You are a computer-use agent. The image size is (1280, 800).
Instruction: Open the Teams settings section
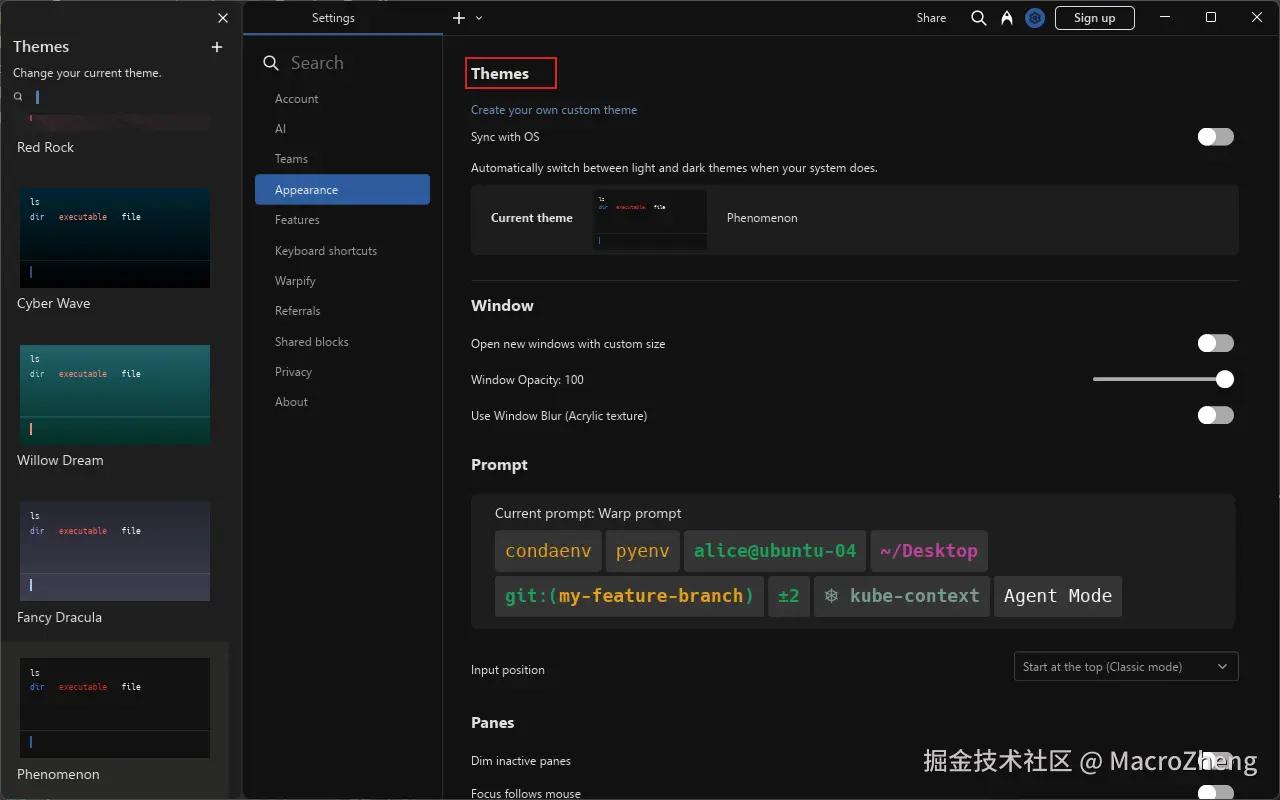coord(291,159)
